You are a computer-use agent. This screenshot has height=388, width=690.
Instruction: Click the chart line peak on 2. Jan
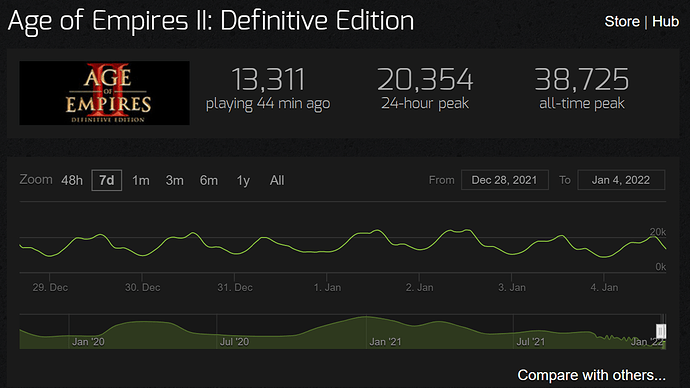(458, 231)
